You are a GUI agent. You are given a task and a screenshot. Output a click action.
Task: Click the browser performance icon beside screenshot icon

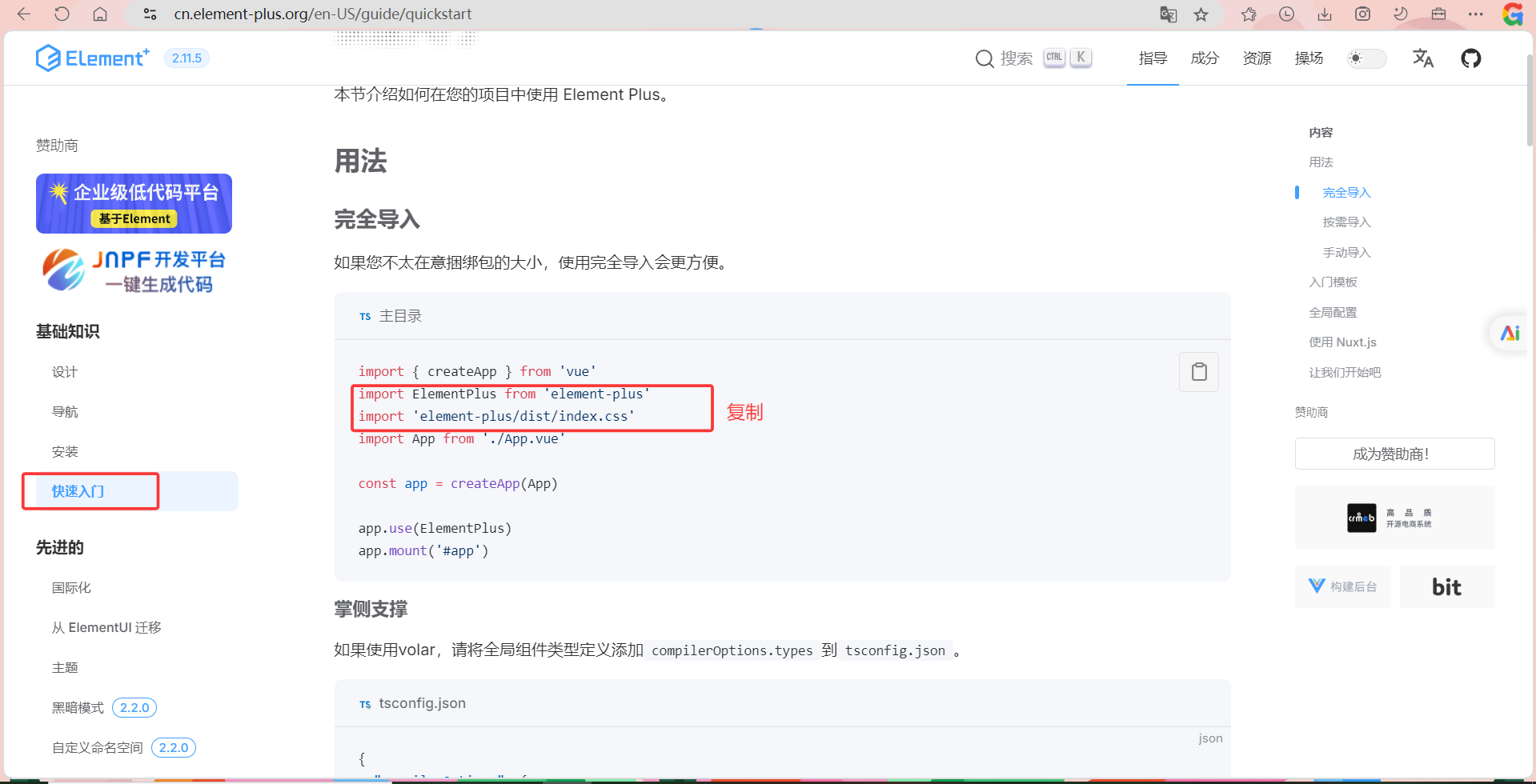pyautogui.click(x=1400, y=14)
